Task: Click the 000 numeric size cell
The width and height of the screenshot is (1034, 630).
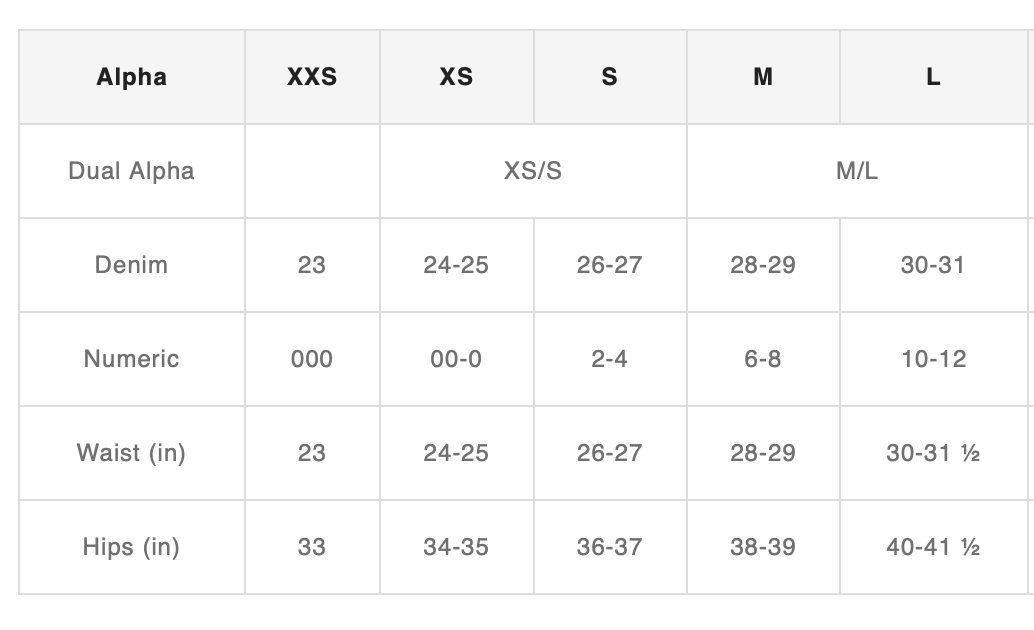Action: point(313,359)
